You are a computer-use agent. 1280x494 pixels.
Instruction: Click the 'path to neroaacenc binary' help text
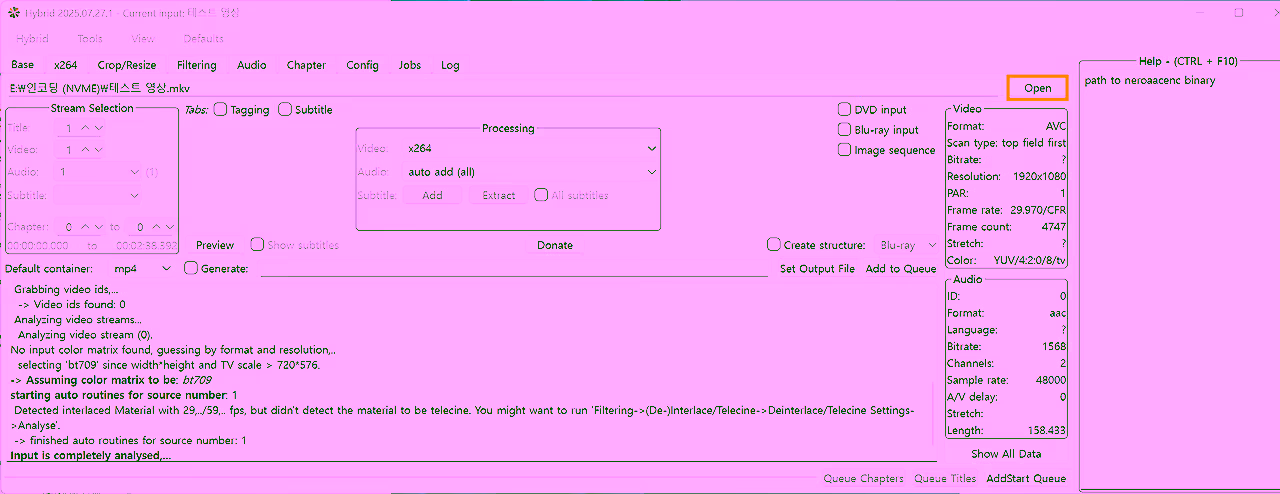coord(1150,81)
